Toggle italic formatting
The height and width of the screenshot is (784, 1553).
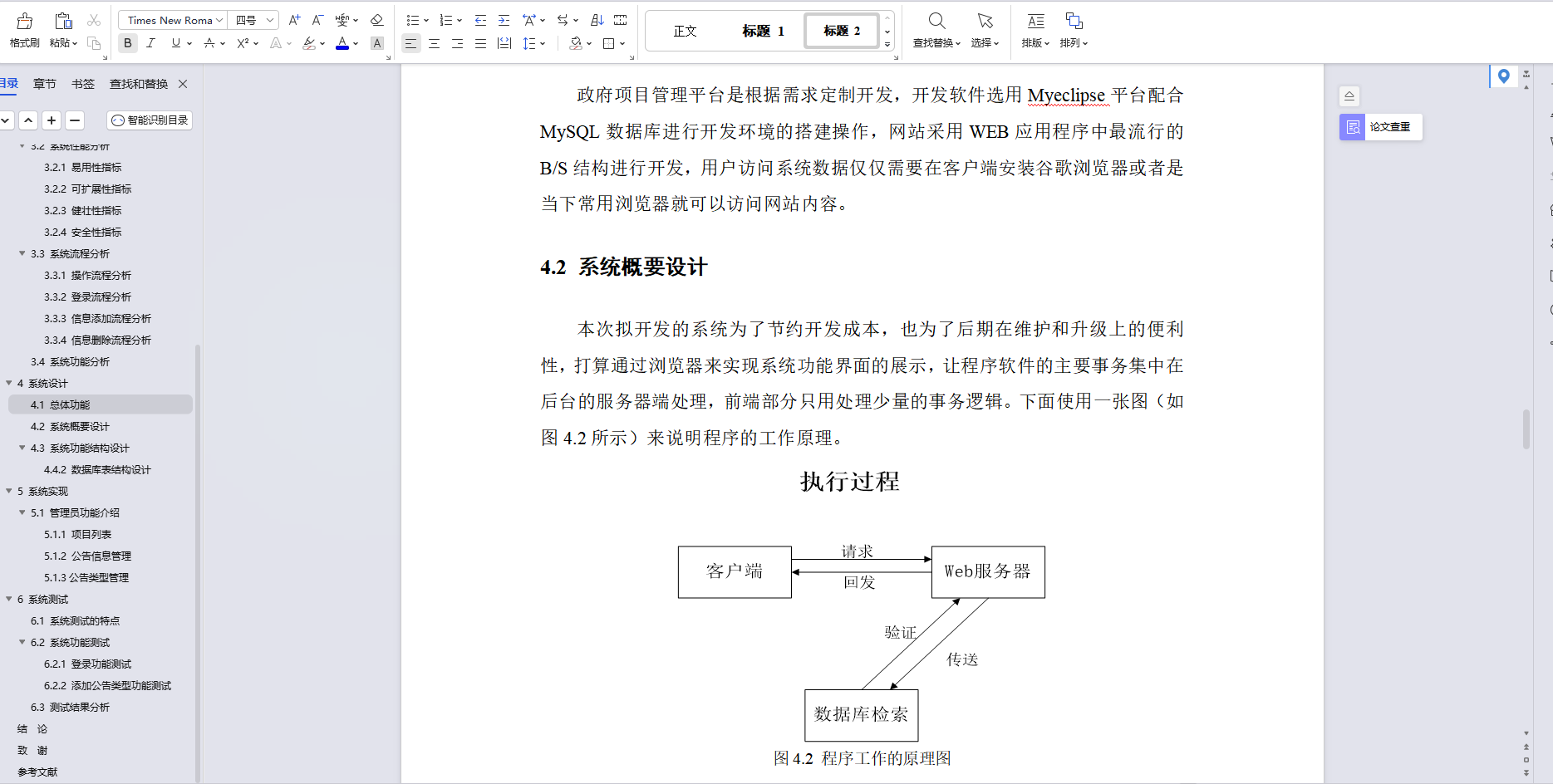150,43
